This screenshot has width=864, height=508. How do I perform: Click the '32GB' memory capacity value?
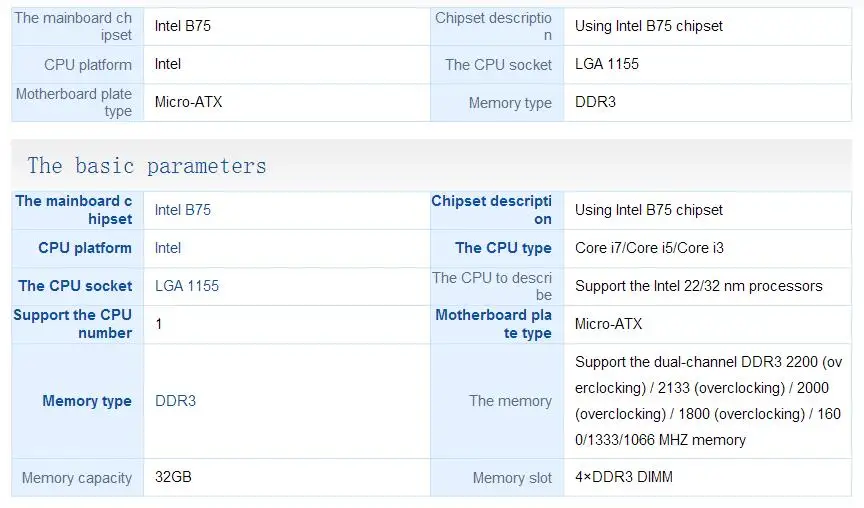[x=173, y=477]
